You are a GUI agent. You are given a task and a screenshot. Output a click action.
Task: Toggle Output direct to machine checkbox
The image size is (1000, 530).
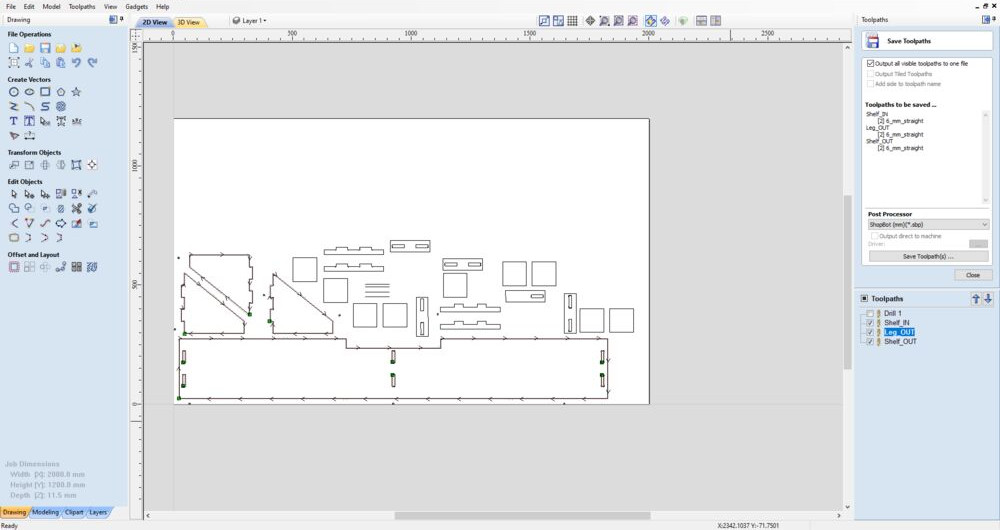875,236
